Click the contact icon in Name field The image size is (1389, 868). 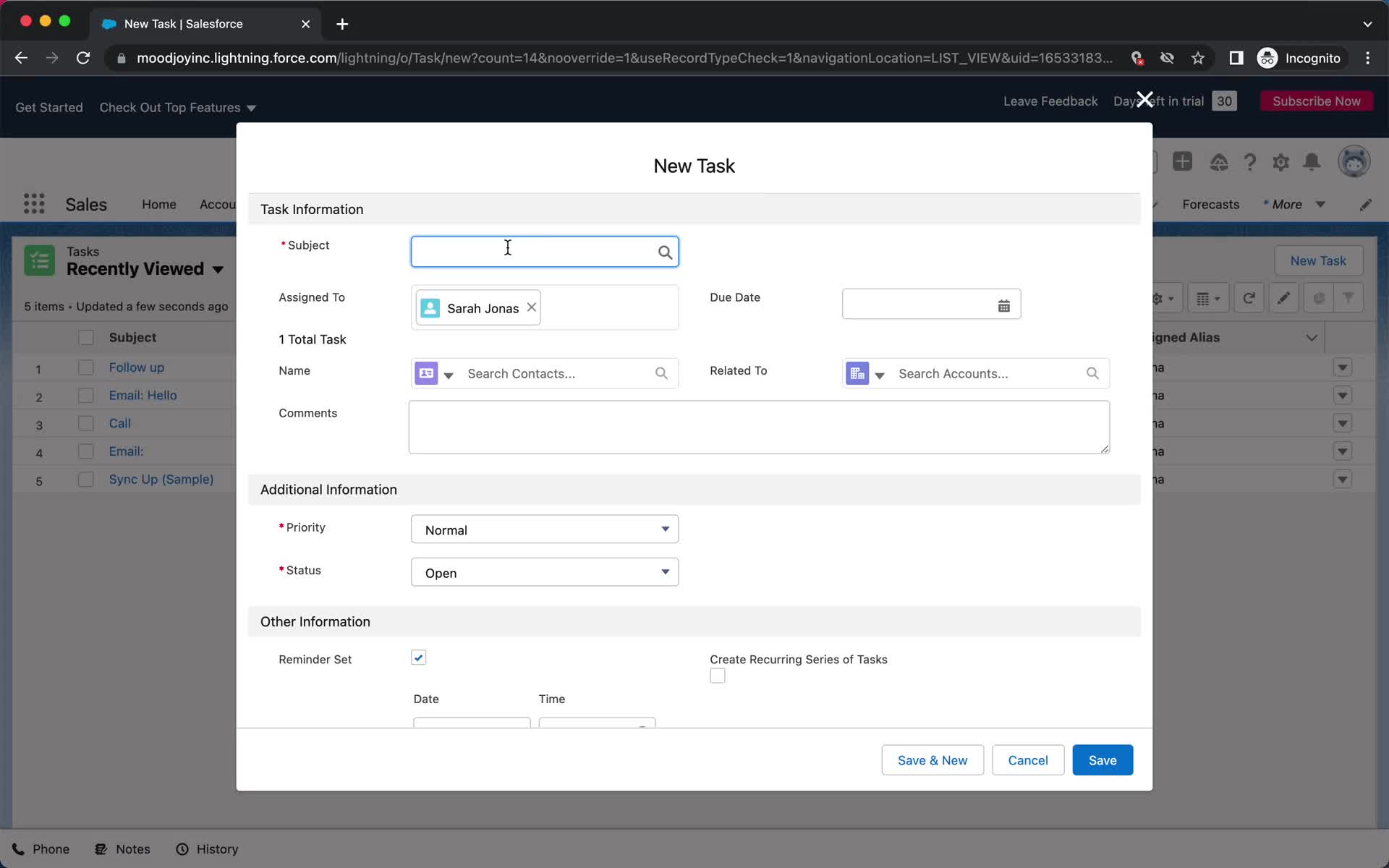[426, 373]
